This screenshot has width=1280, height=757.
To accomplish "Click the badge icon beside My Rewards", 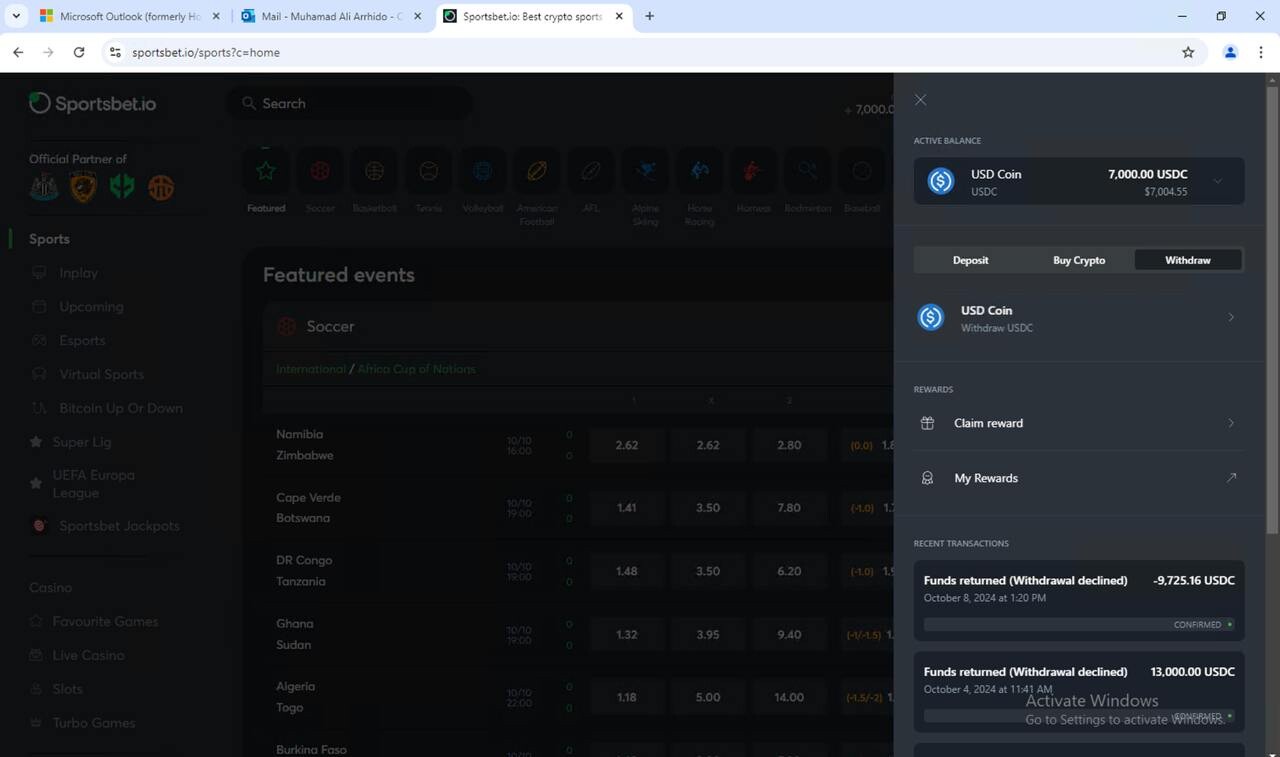I will [x=927, y=478].
